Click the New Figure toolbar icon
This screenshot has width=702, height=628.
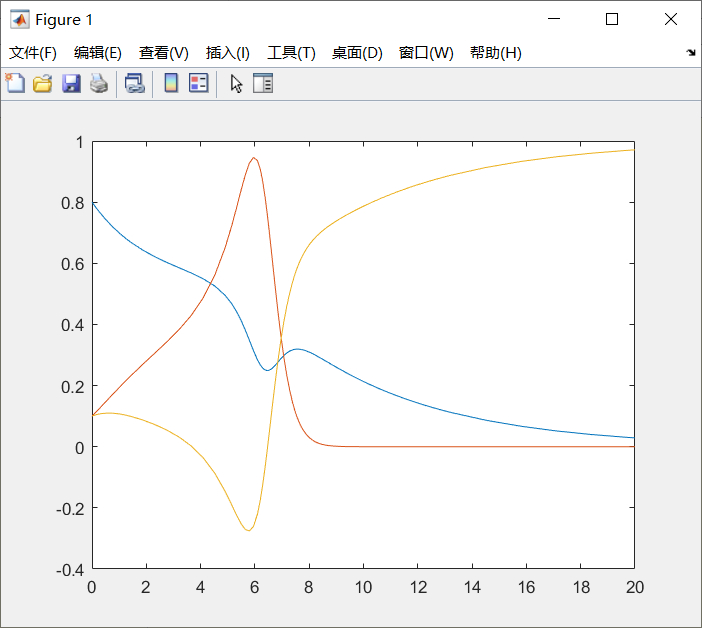click(x=16, y=84)
